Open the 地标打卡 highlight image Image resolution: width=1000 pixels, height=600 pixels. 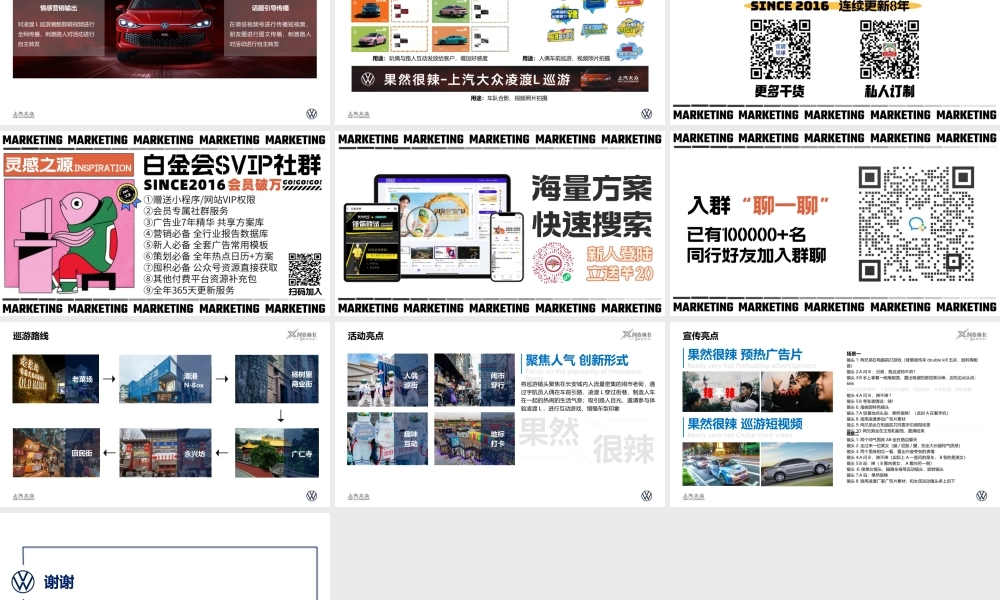pyautogui.click(x=474, y=438)
